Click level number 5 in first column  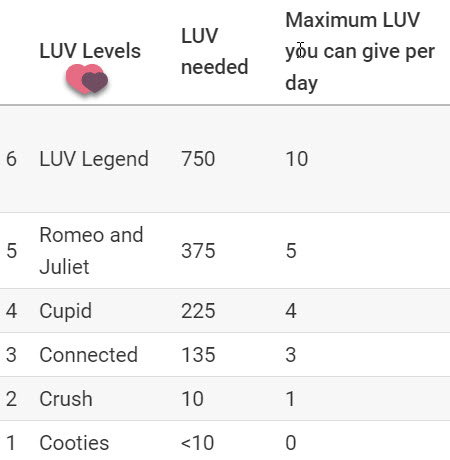click(x=11, y=251)
